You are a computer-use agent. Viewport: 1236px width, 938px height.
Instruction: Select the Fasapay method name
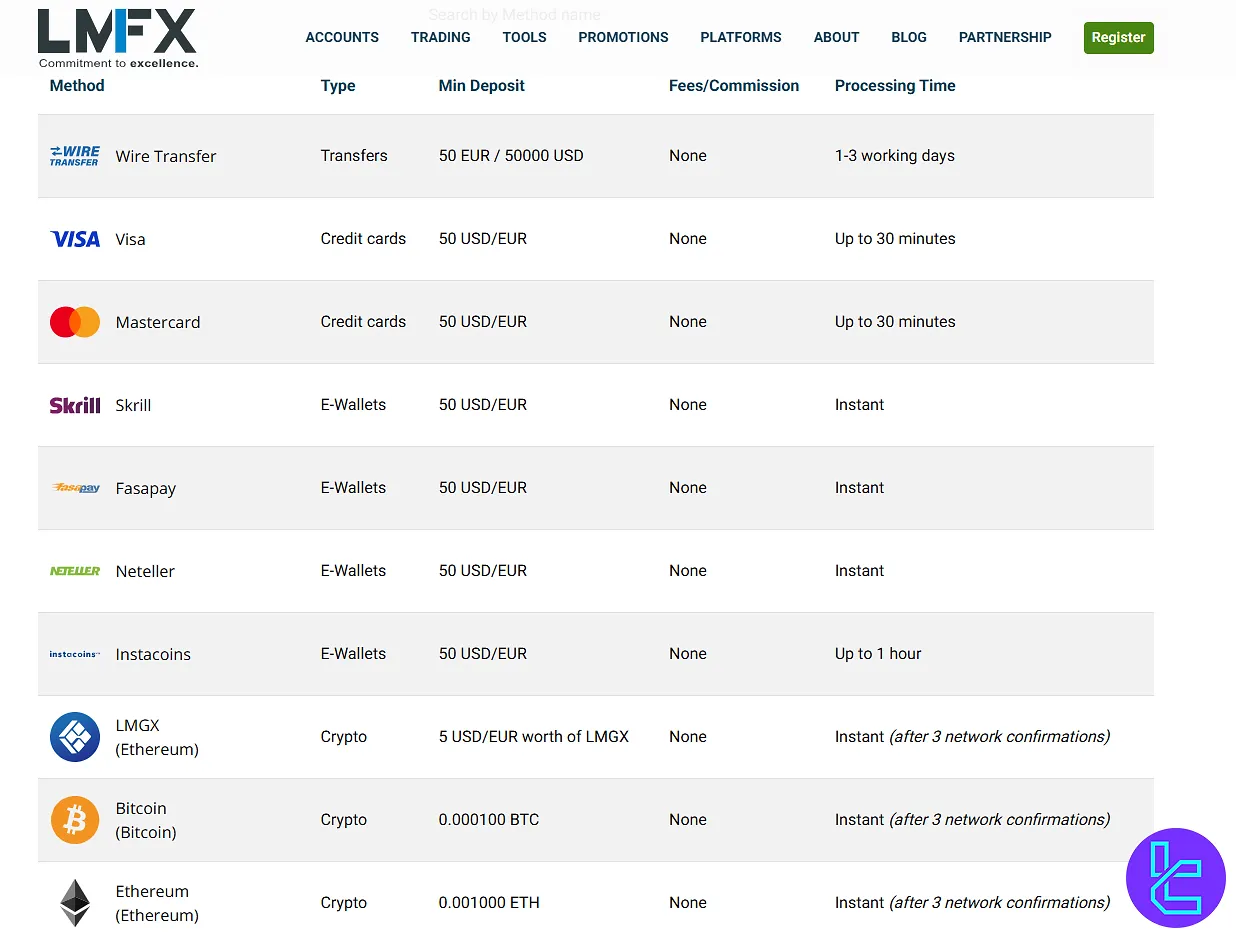(x=146, y=489)
